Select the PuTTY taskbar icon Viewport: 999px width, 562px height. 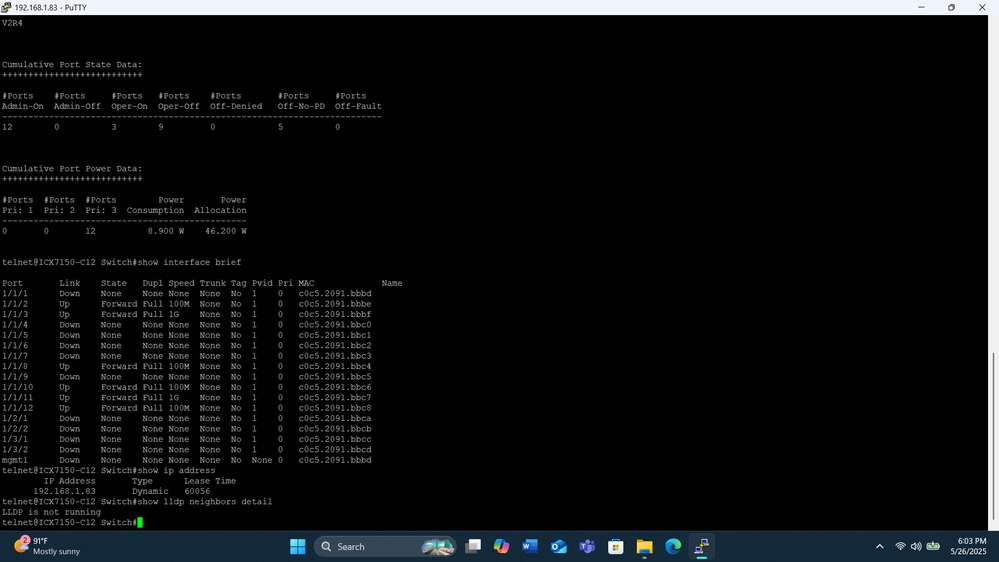coord(701,547)
